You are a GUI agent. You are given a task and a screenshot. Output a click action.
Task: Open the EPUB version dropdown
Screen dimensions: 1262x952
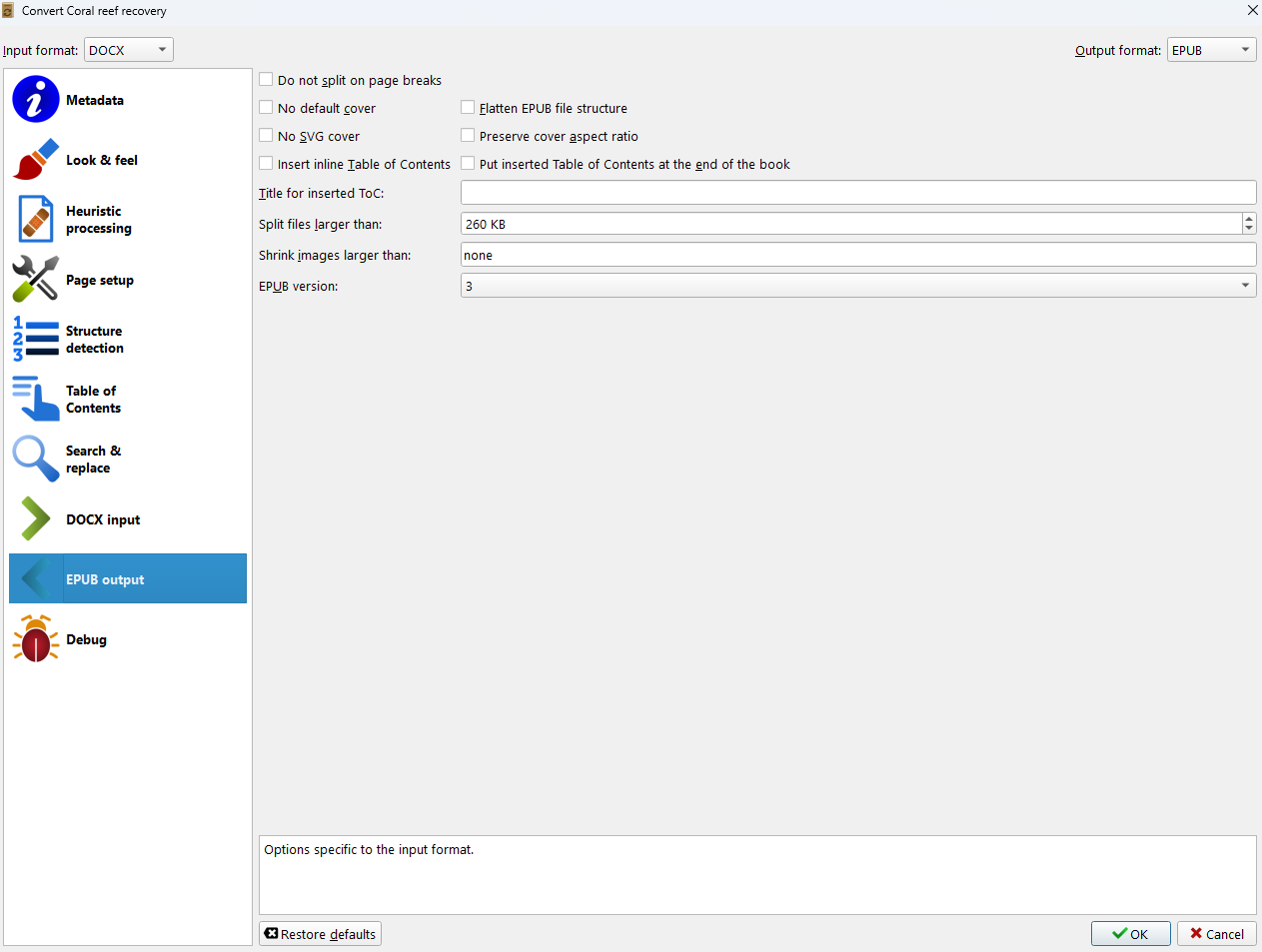tap(857, 286)
